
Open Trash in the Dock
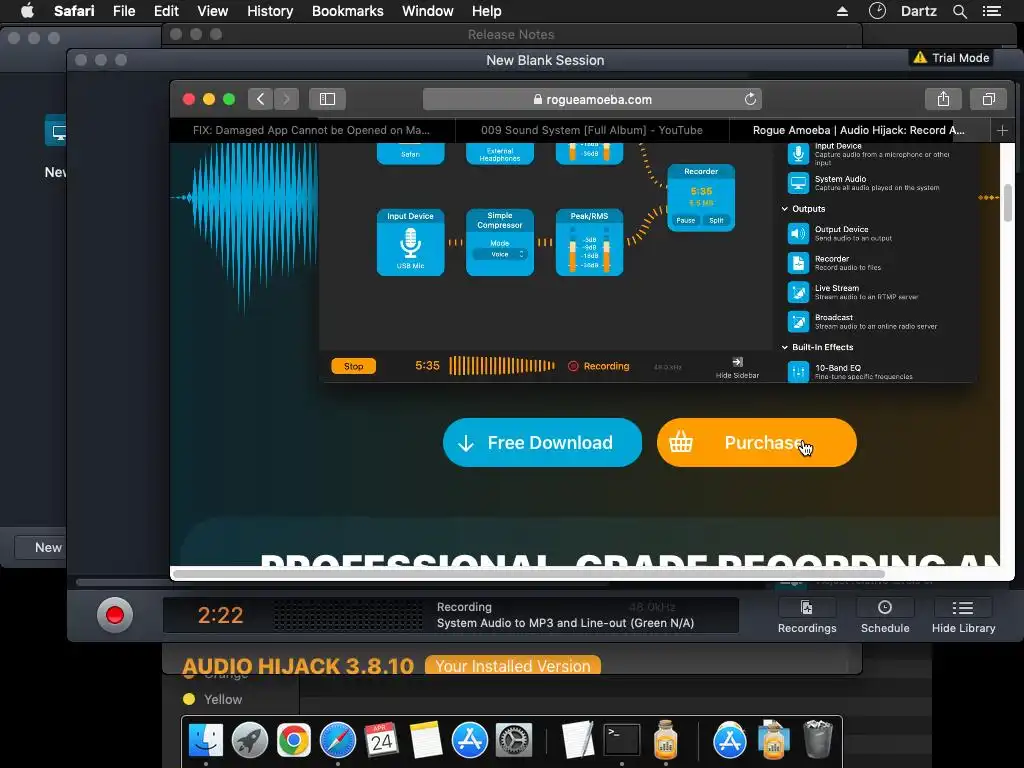click(817, 739)
